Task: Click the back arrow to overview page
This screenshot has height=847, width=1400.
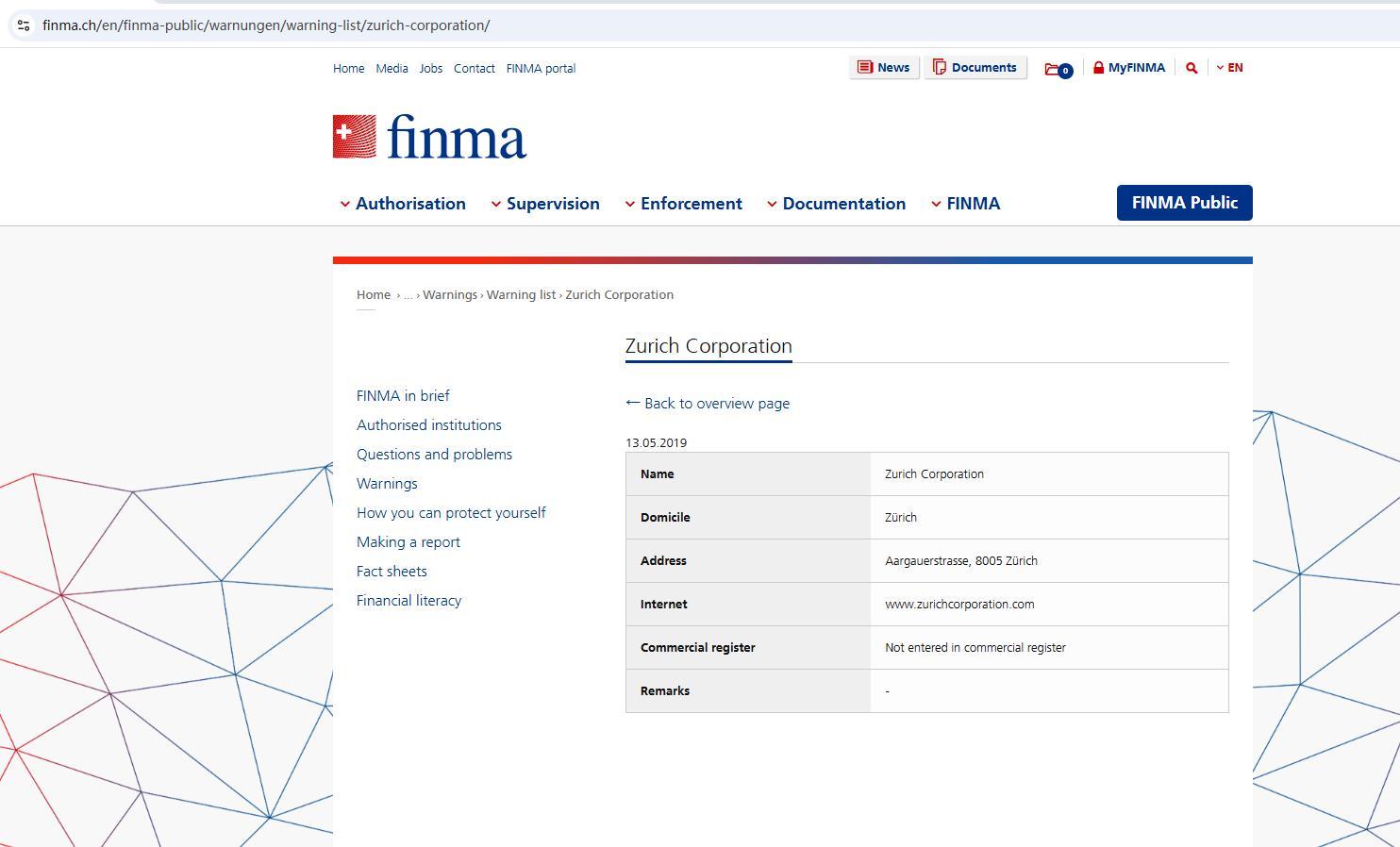Action: [x=633, y=403]
